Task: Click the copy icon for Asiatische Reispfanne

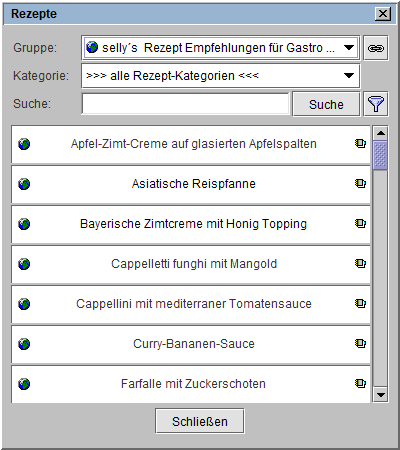Action: [360, 183]
